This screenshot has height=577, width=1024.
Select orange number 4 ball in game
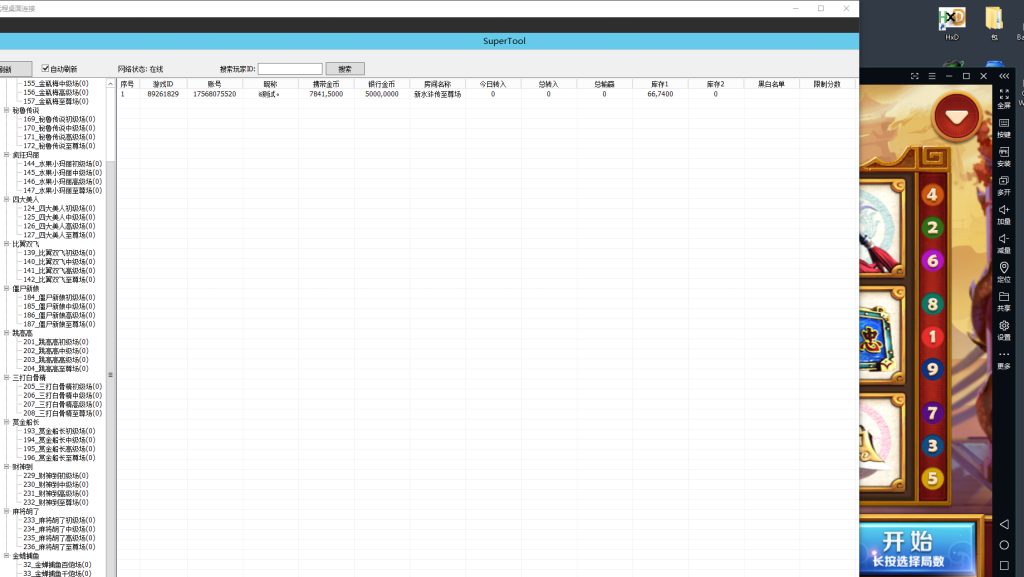coord(933,195)
